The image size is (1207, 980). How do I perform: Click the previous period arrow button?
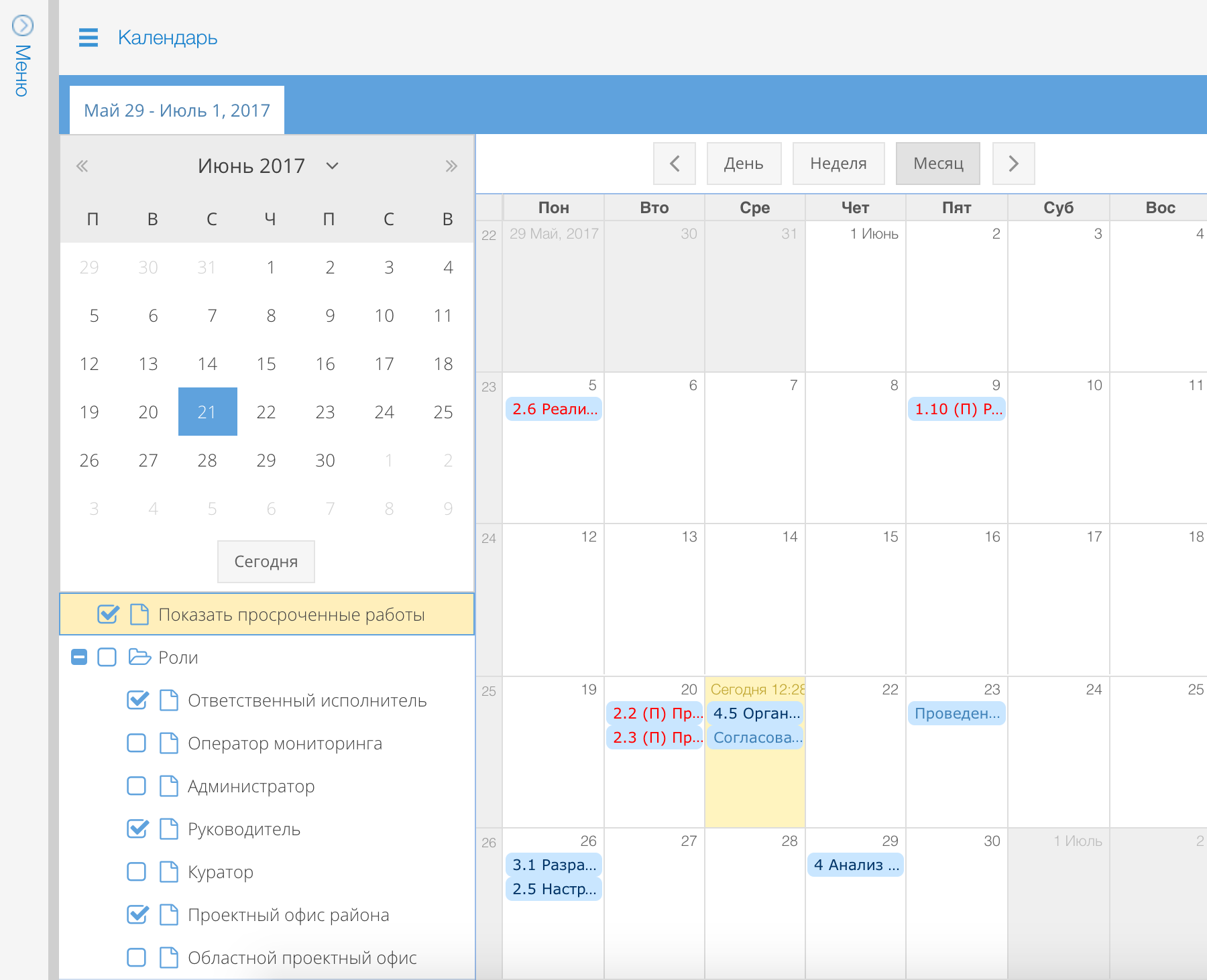(675, 164)
